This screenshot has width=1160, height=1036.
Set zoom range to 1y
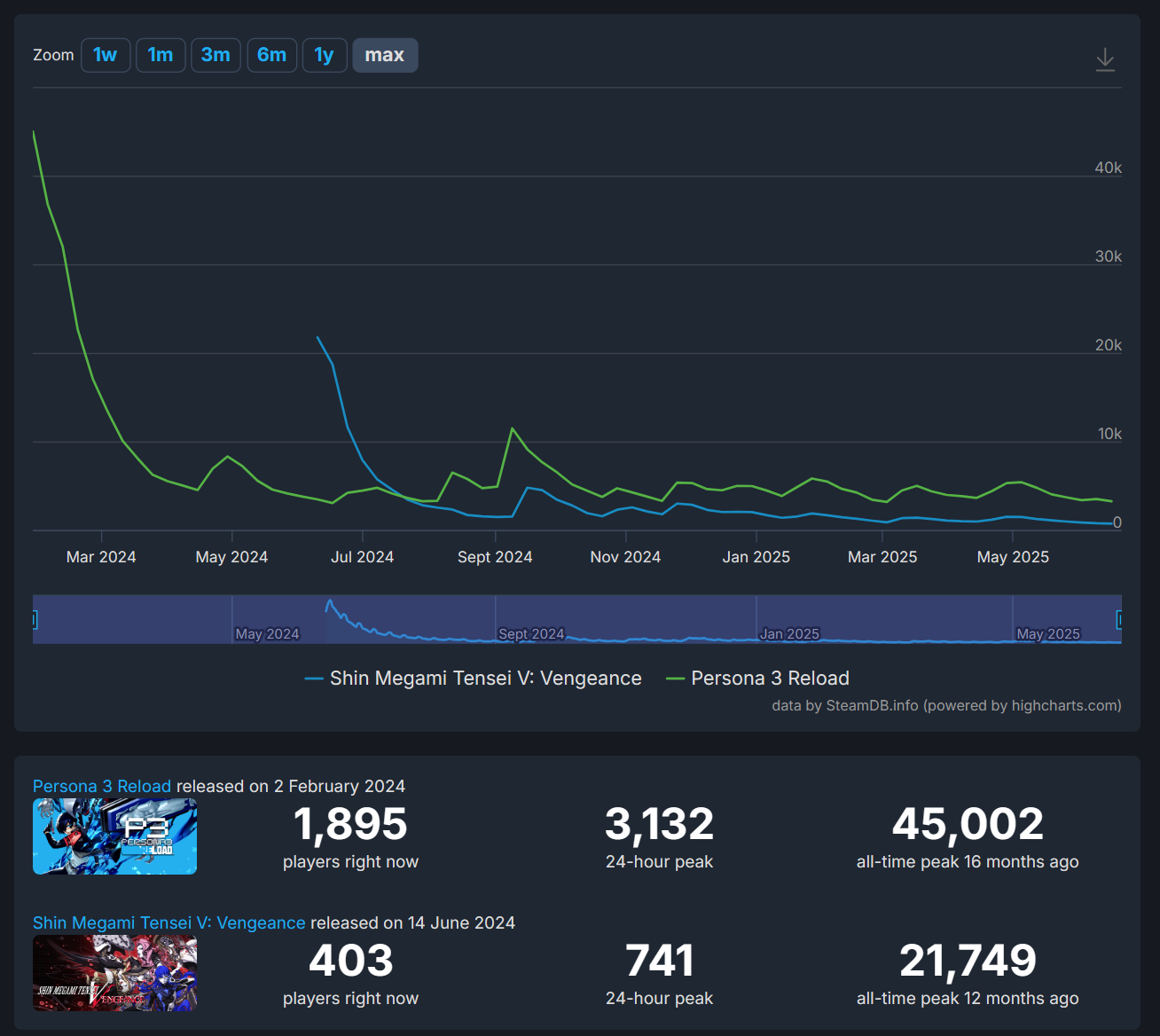[325, 55]
